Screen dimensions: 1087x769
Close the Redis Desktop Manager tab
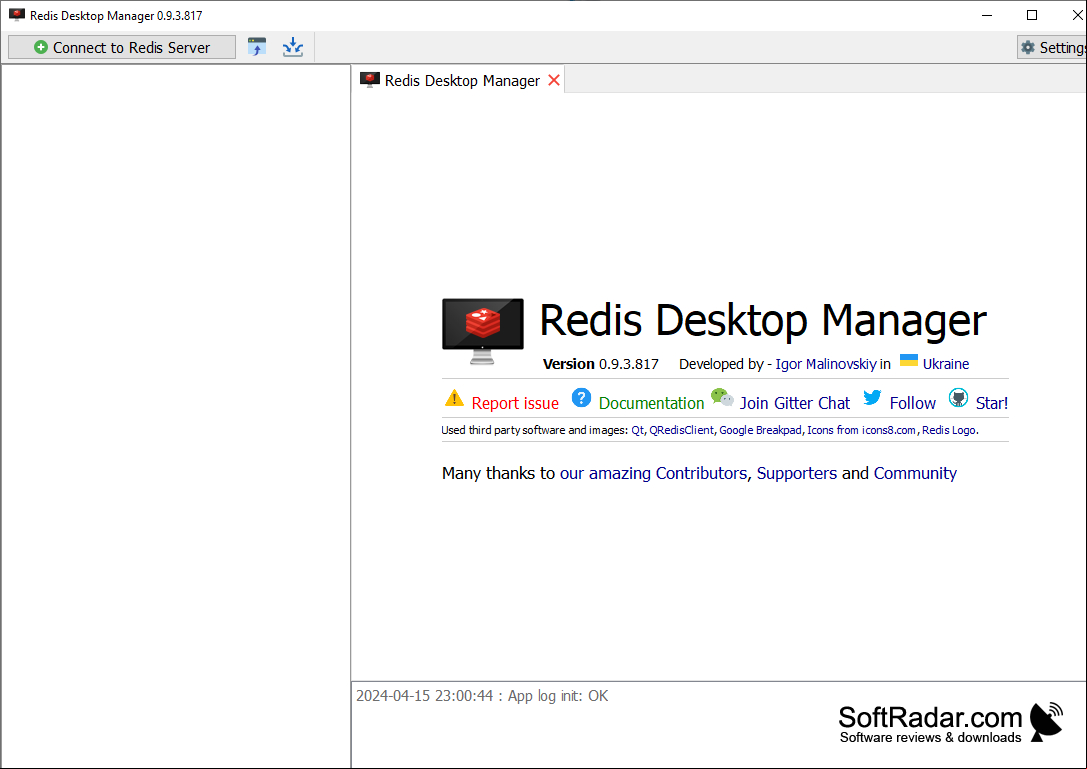coord(554,80)
